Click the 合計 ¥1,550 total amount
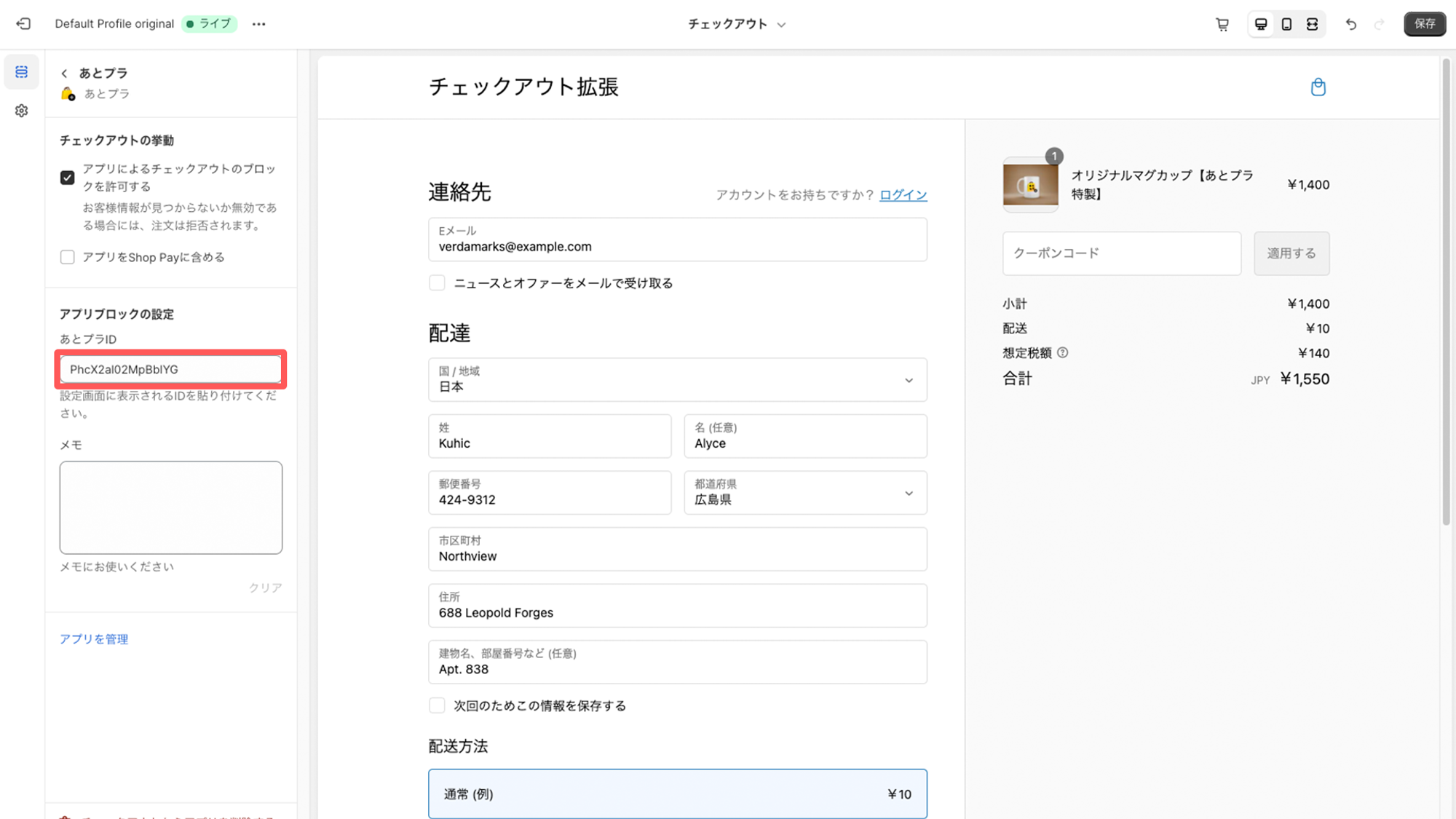Screen dimensions: 1456x819 1305,379
